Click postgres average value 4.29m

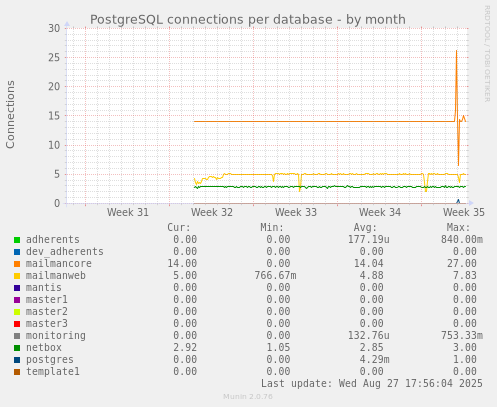pyautogui.click(x=375, y=359)
